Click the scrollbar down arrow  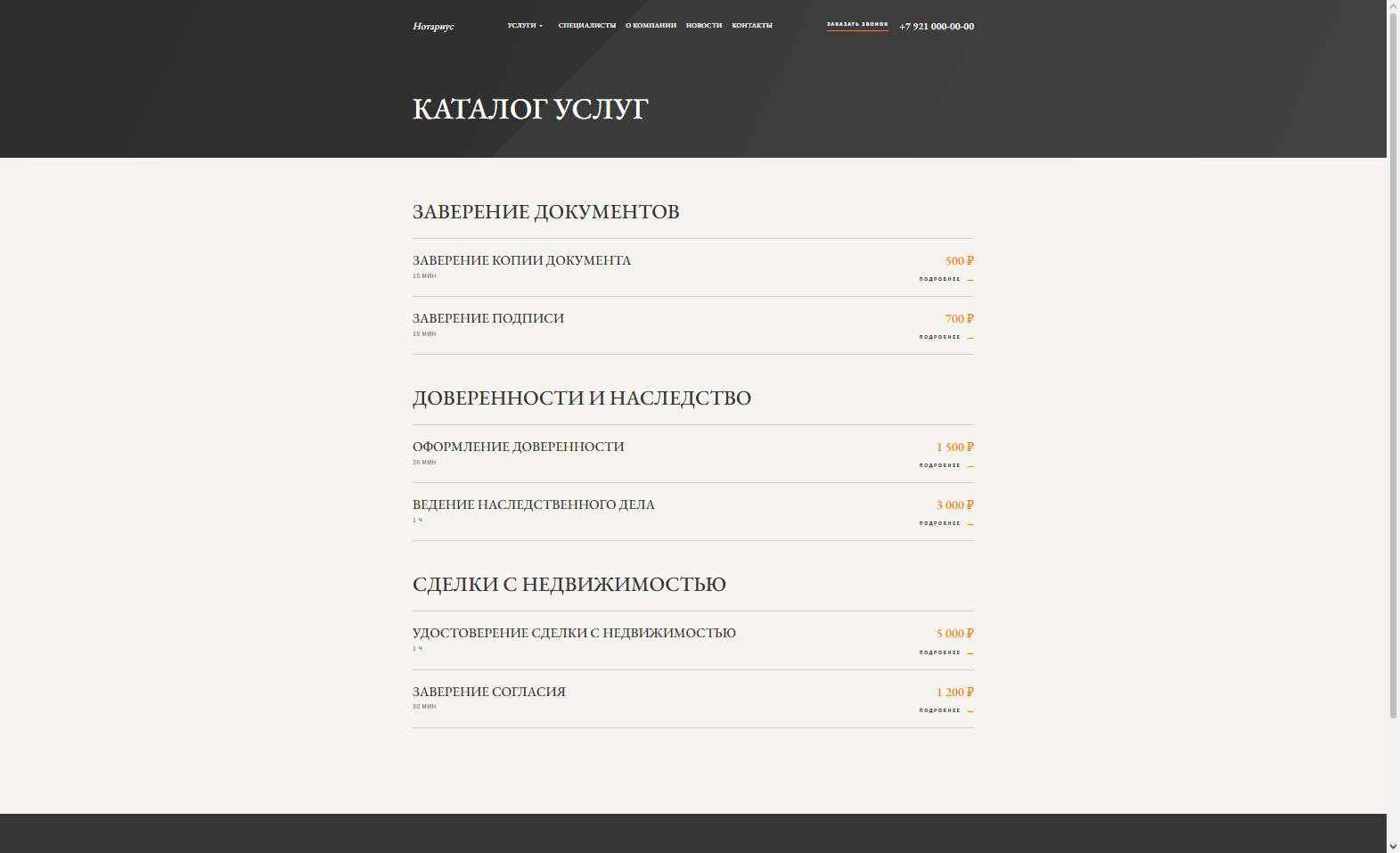(x=1393, y=847)
